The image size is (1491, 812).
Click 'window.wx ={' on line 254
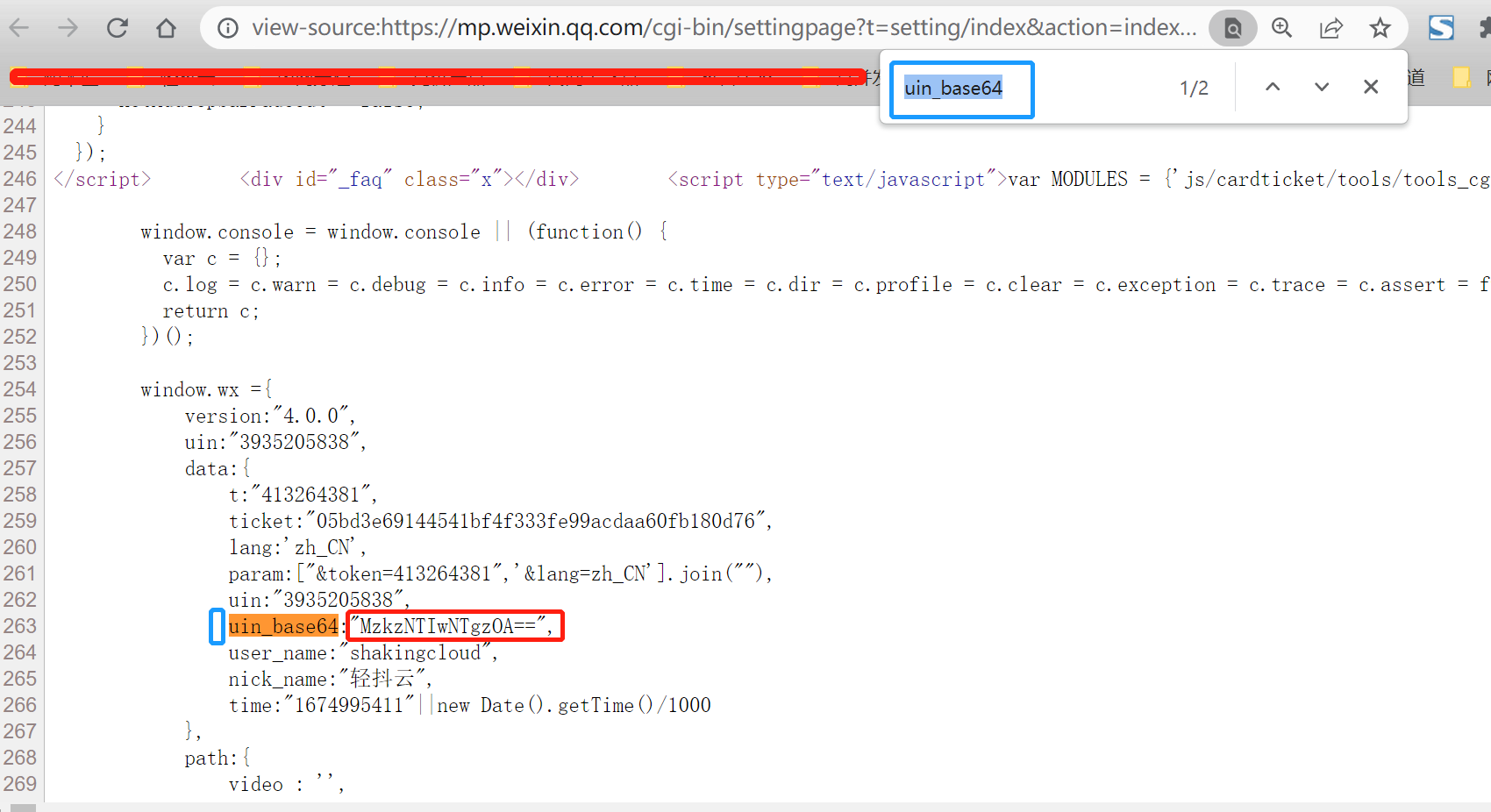pos(206,389)
